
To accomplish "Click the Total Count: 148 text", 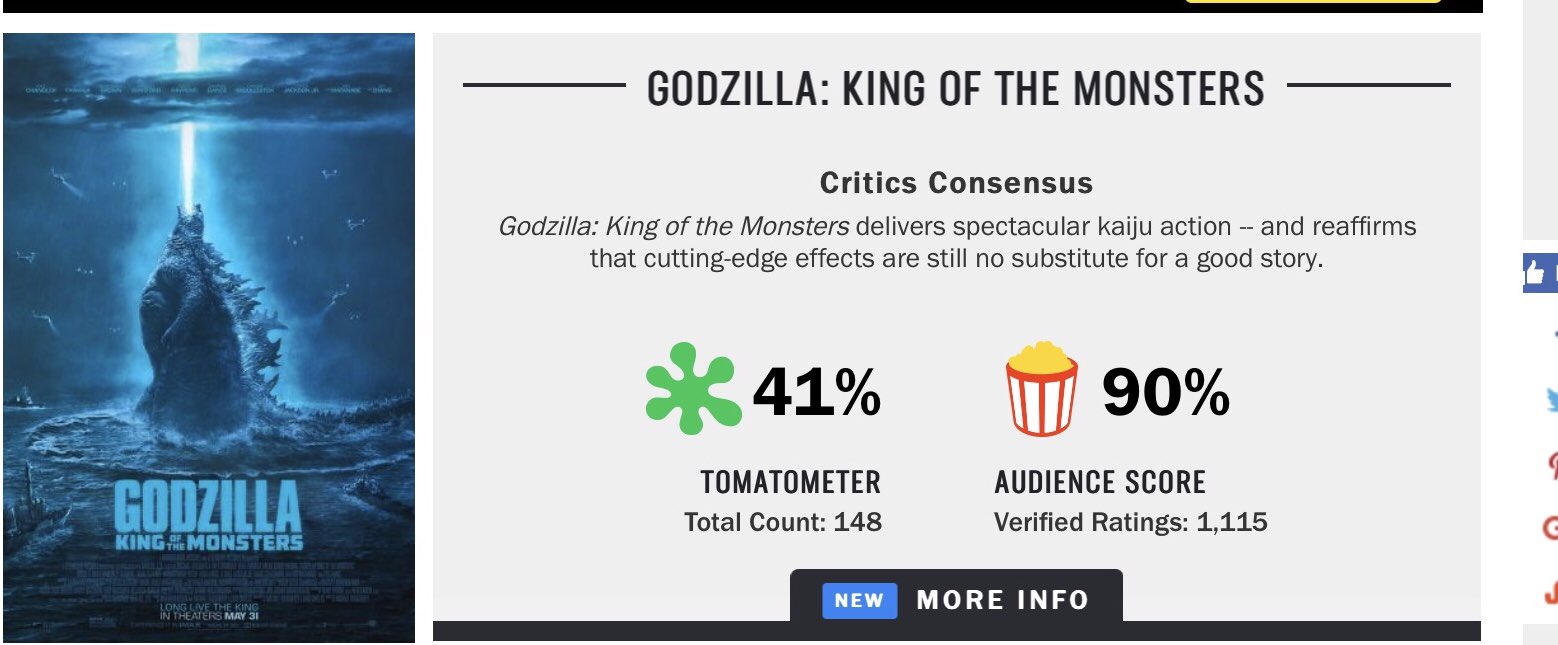I will (x=783, y=522).
